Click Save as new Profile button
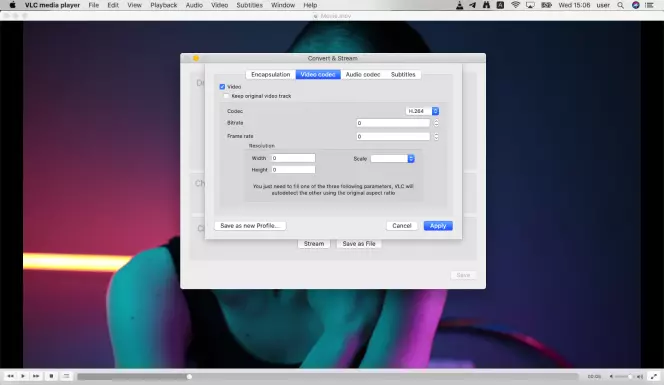Image resolution: width=664 pixels, height=385 pixels. point(250,226)
